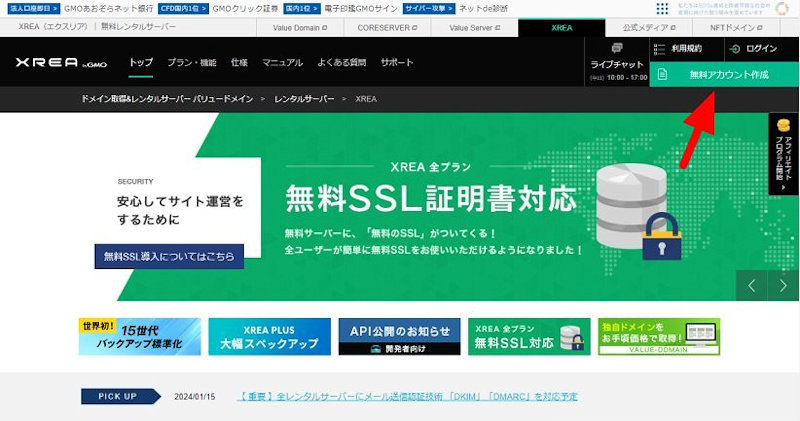
Task: Open the affiliate program side tab
Action: (783, 159)
